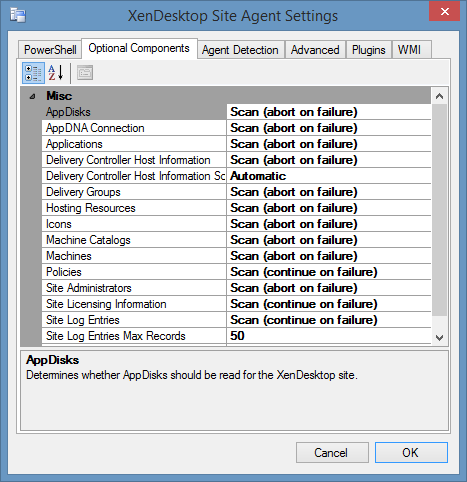
Task: Select the Delivery Controller Host Information Sc property
Action: tap(134, 176)
